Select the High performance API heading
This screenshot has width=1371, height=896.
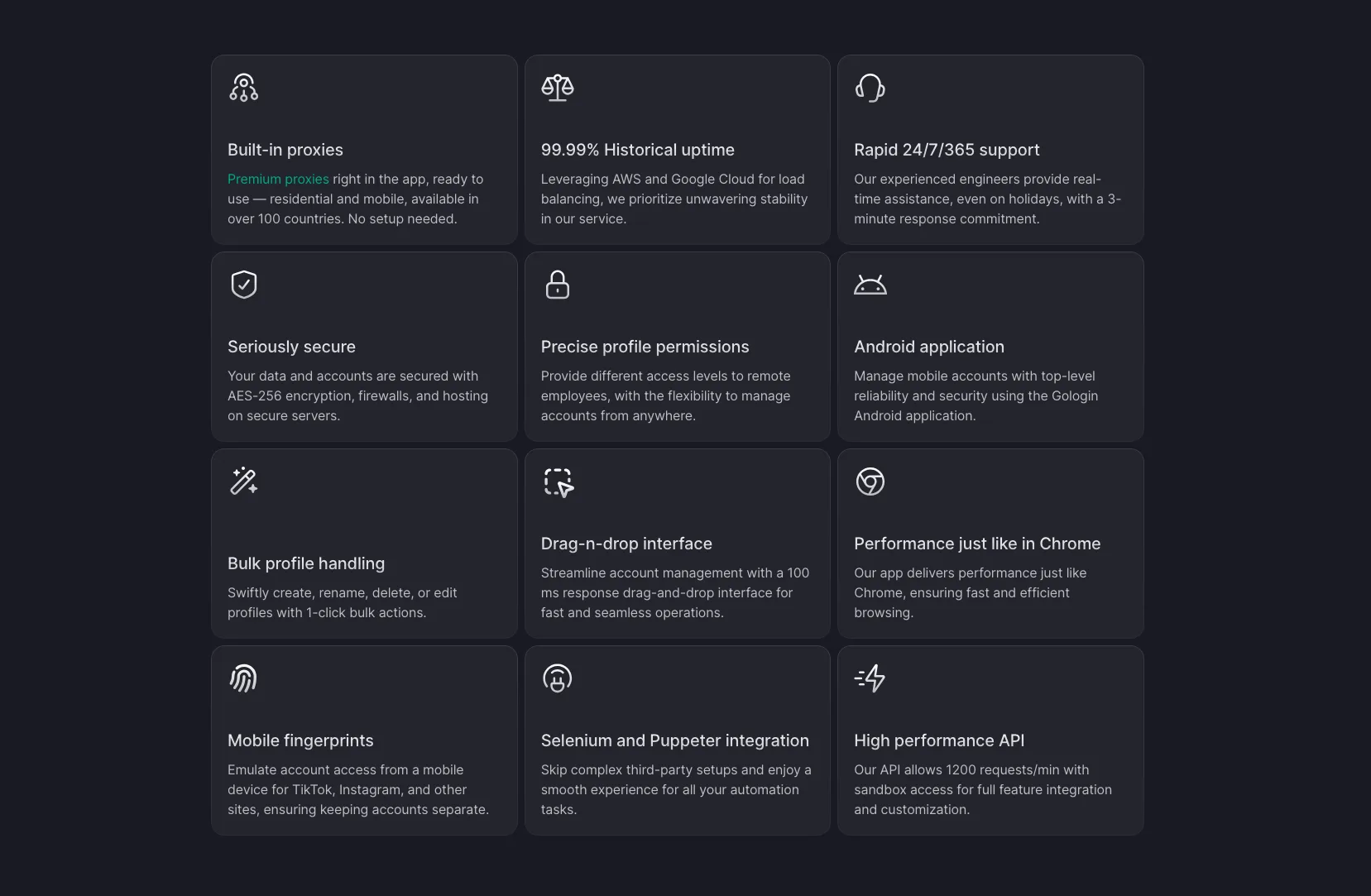[x=939, y=740]
